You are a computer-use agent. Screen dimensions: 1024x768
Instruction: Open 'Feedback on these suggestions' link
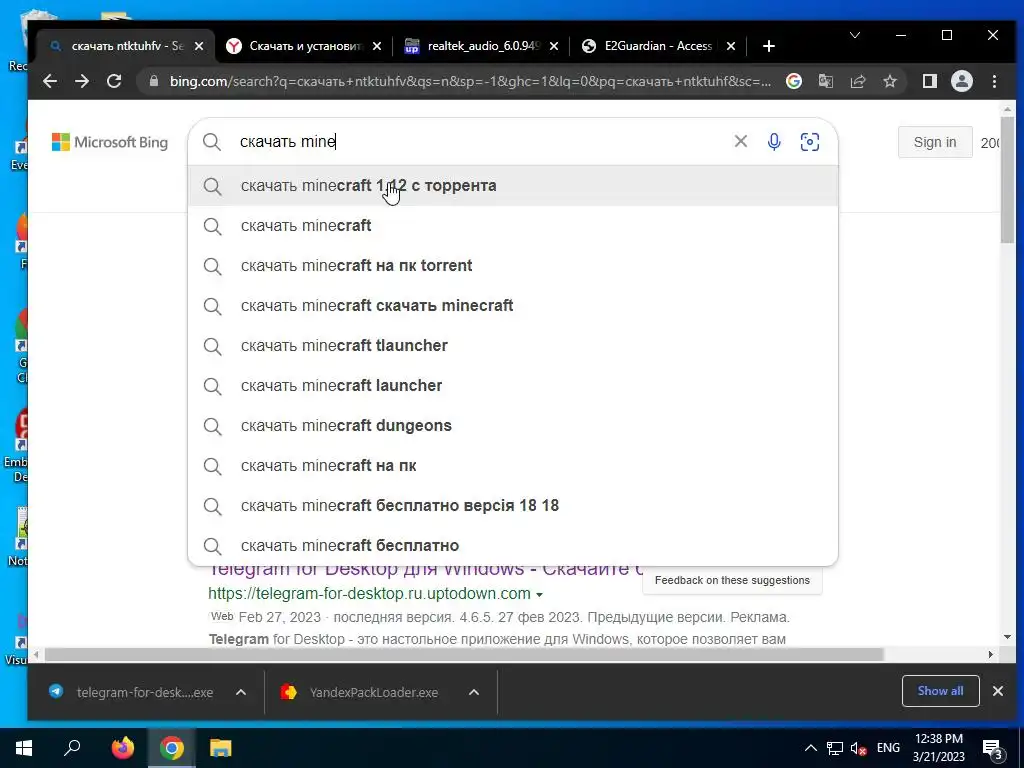pyautogui.click(x=732, y=580)
